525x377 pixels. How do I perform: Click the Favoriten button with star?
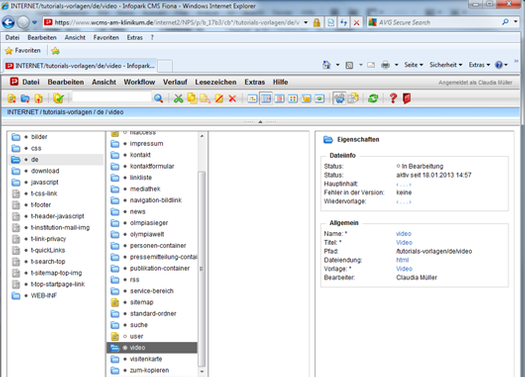23,51
